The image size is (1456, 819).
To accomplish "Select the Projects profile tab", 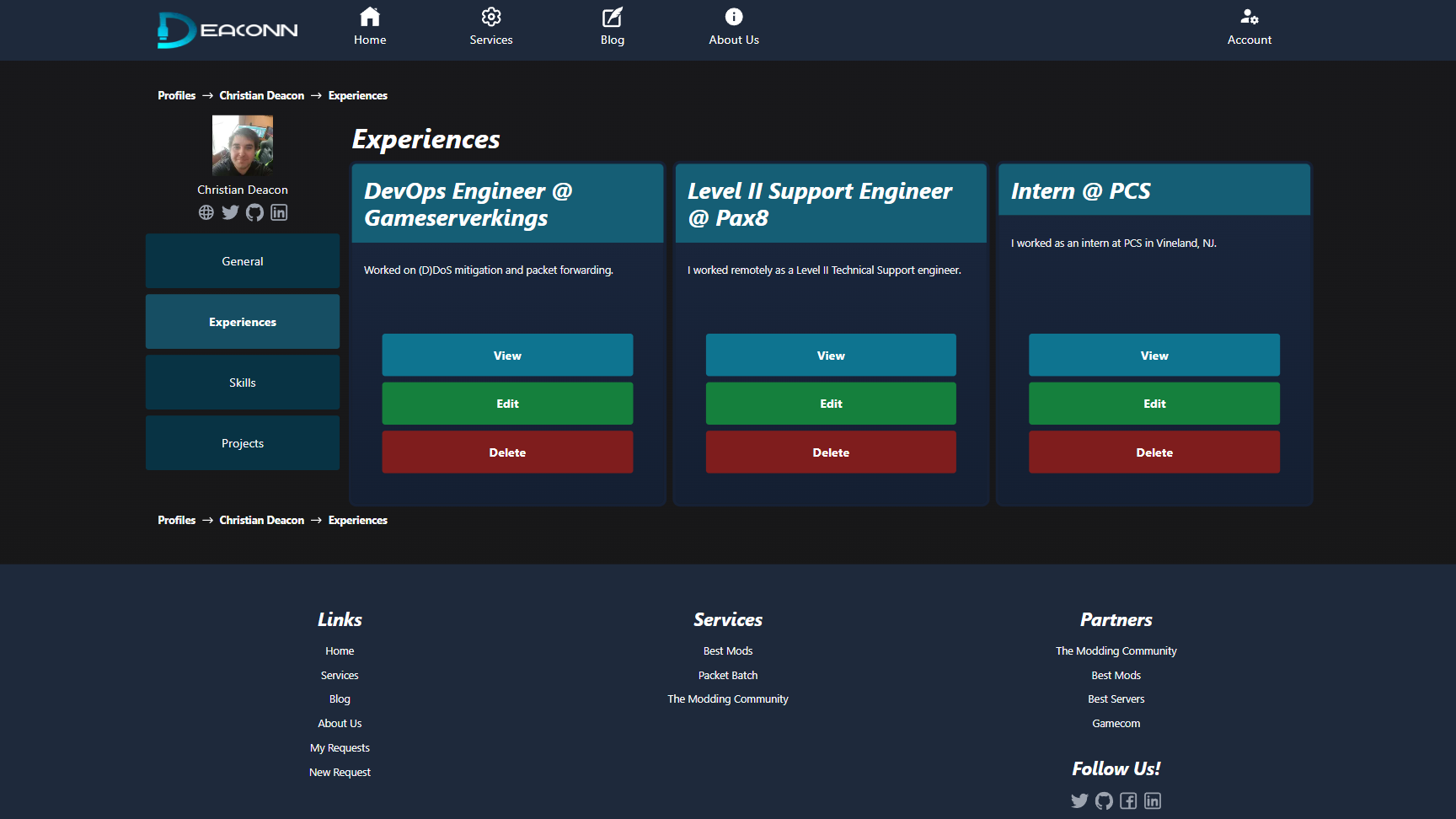I will [243, 443].
